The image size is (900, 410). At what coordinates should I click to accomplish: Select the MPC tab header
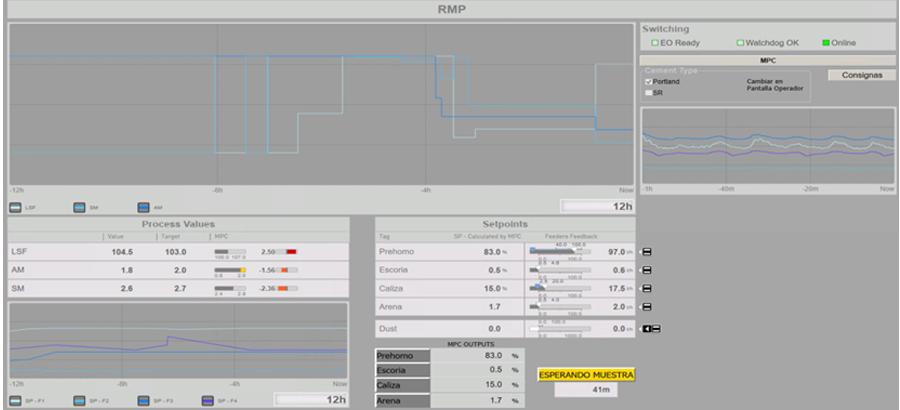768,60
